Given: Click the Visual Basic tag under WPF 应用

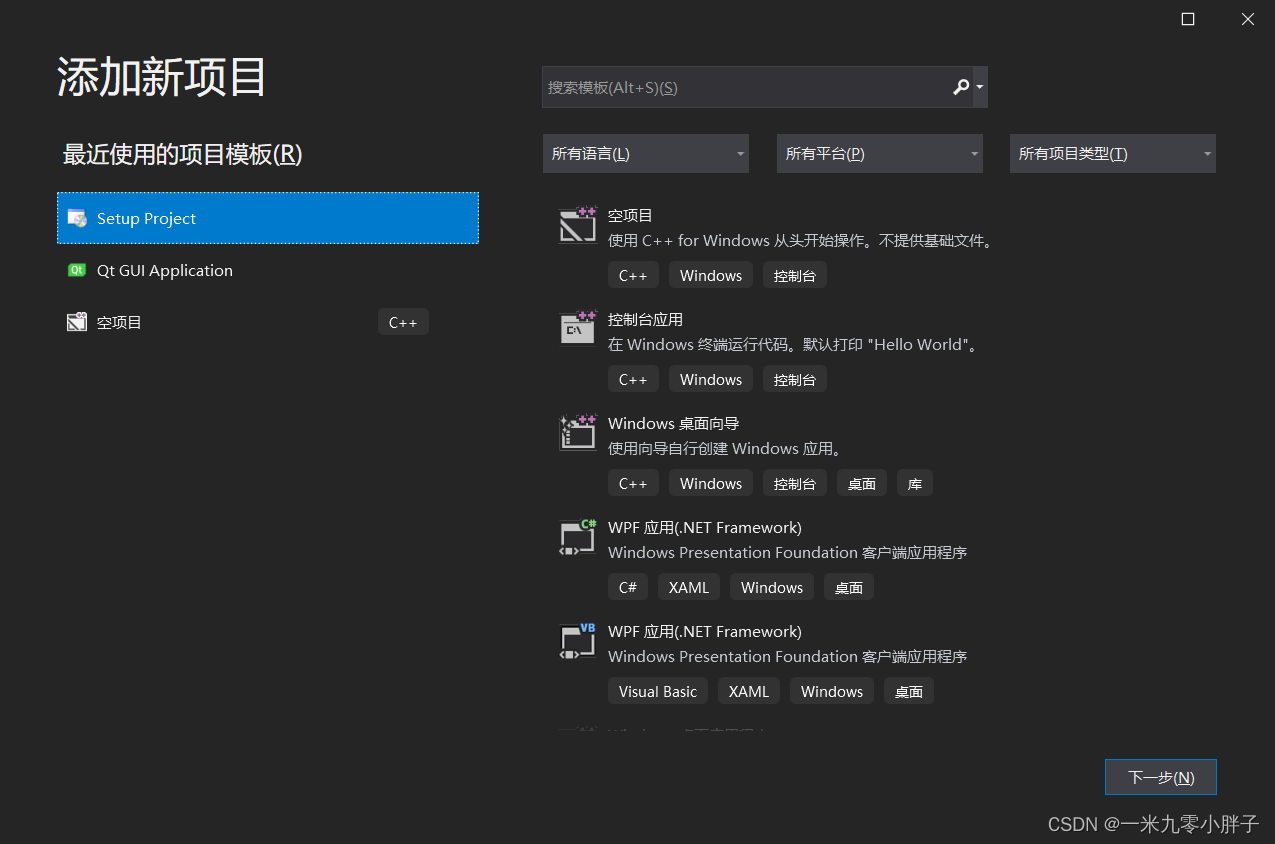Looking at the screenshot, I should 658,691.
